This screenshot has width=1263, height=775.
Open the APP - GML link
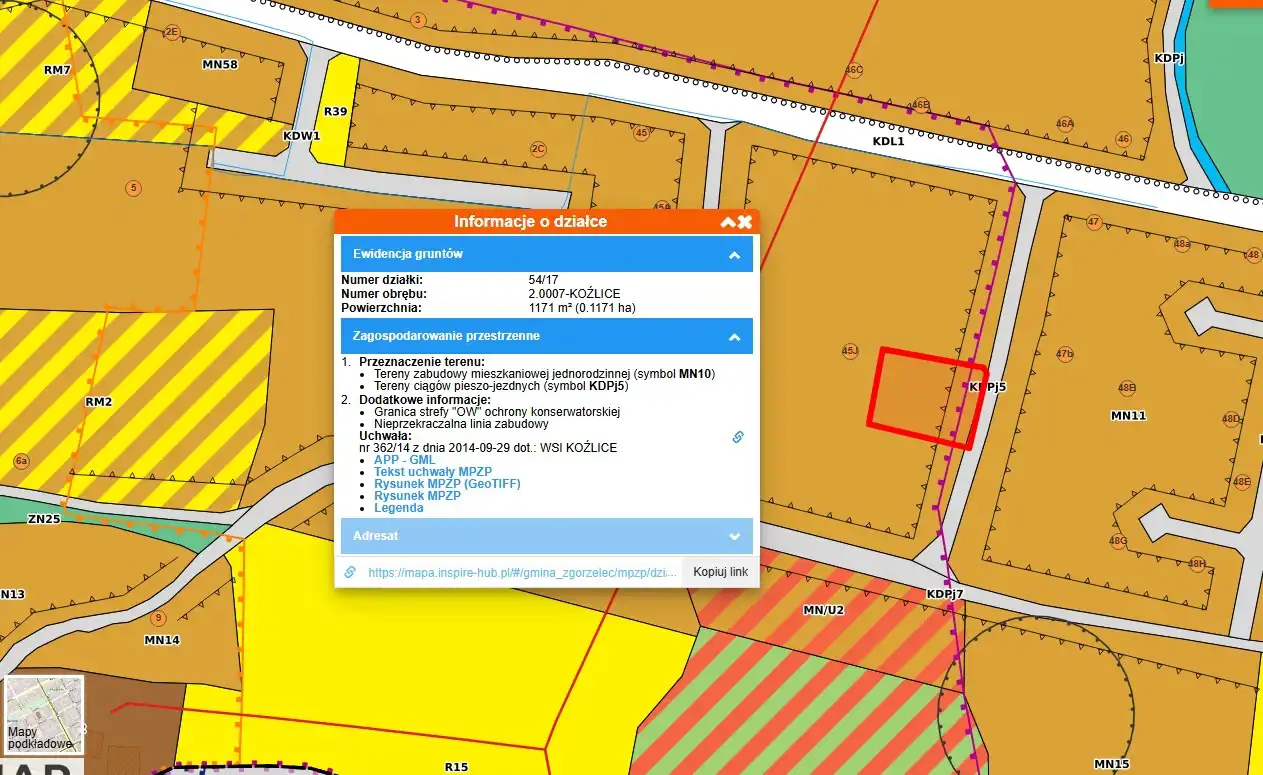point(399,460)
